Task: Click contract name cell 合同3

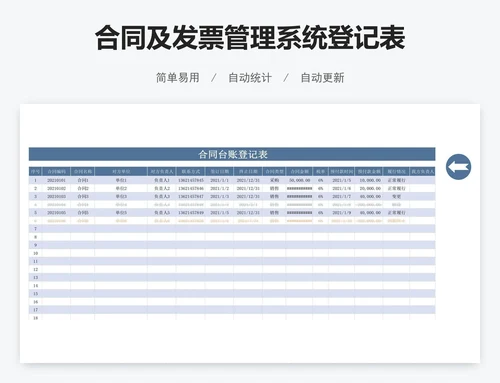Action: point(83,197)
